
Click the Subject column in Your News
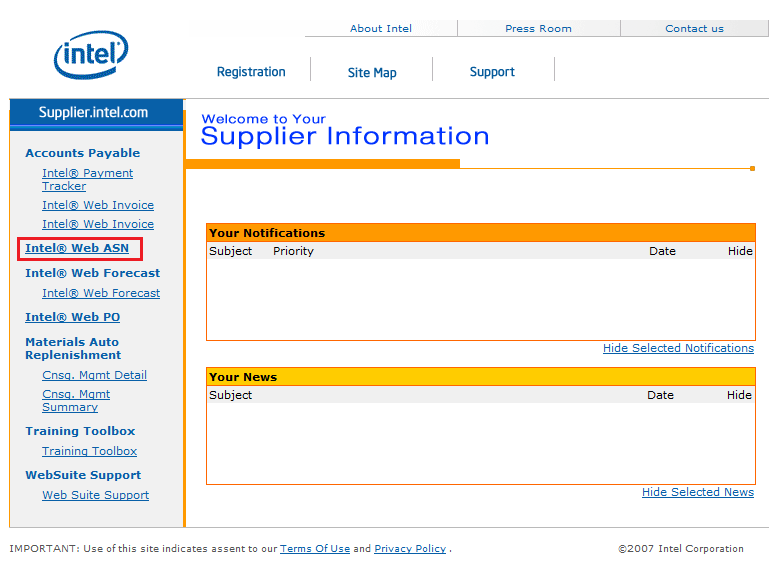[x=230, y=395]
